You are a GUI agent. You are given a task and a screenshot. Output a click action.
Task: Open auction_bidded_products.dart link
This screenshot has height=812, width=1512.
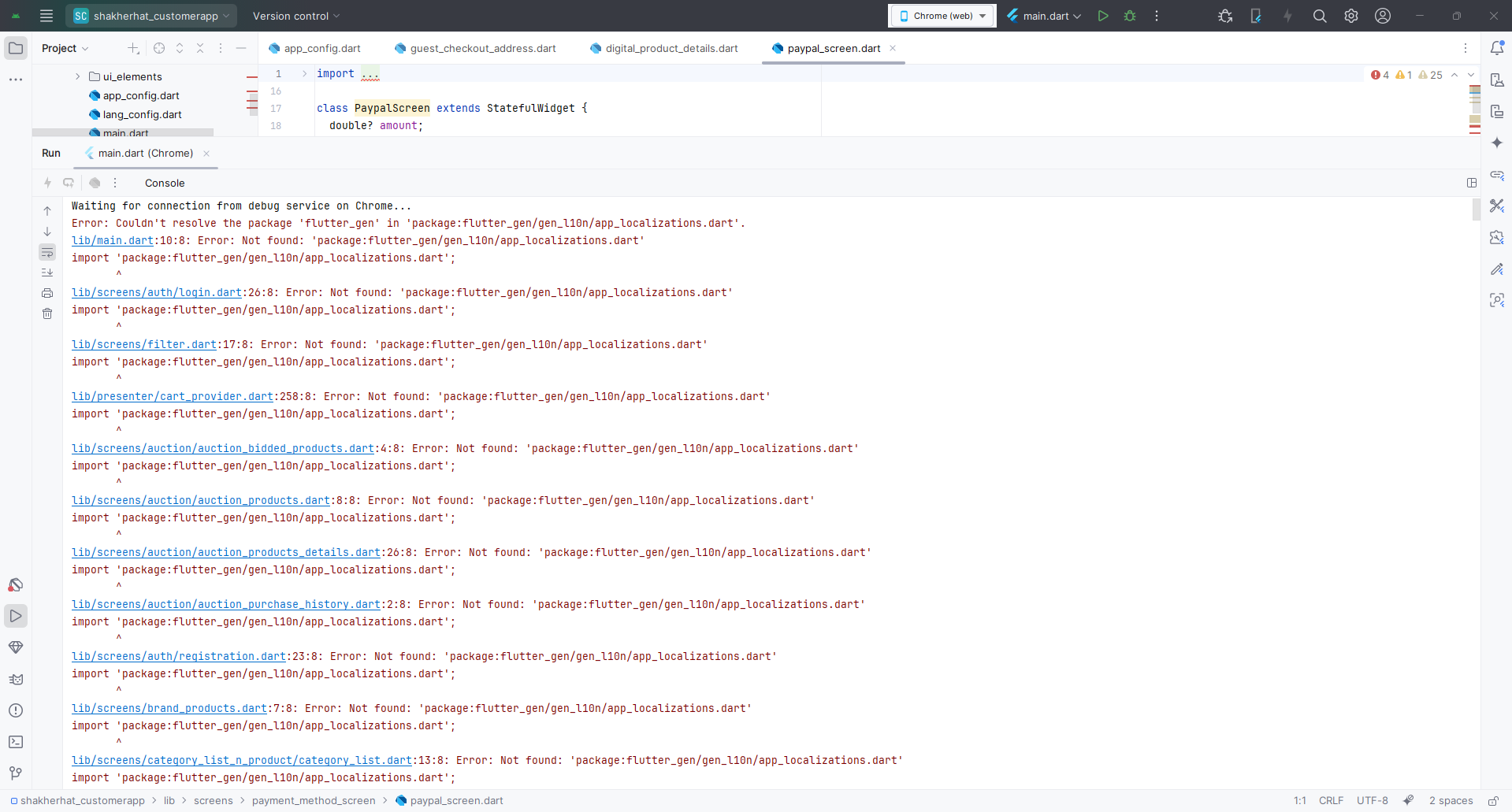(223, 448)
